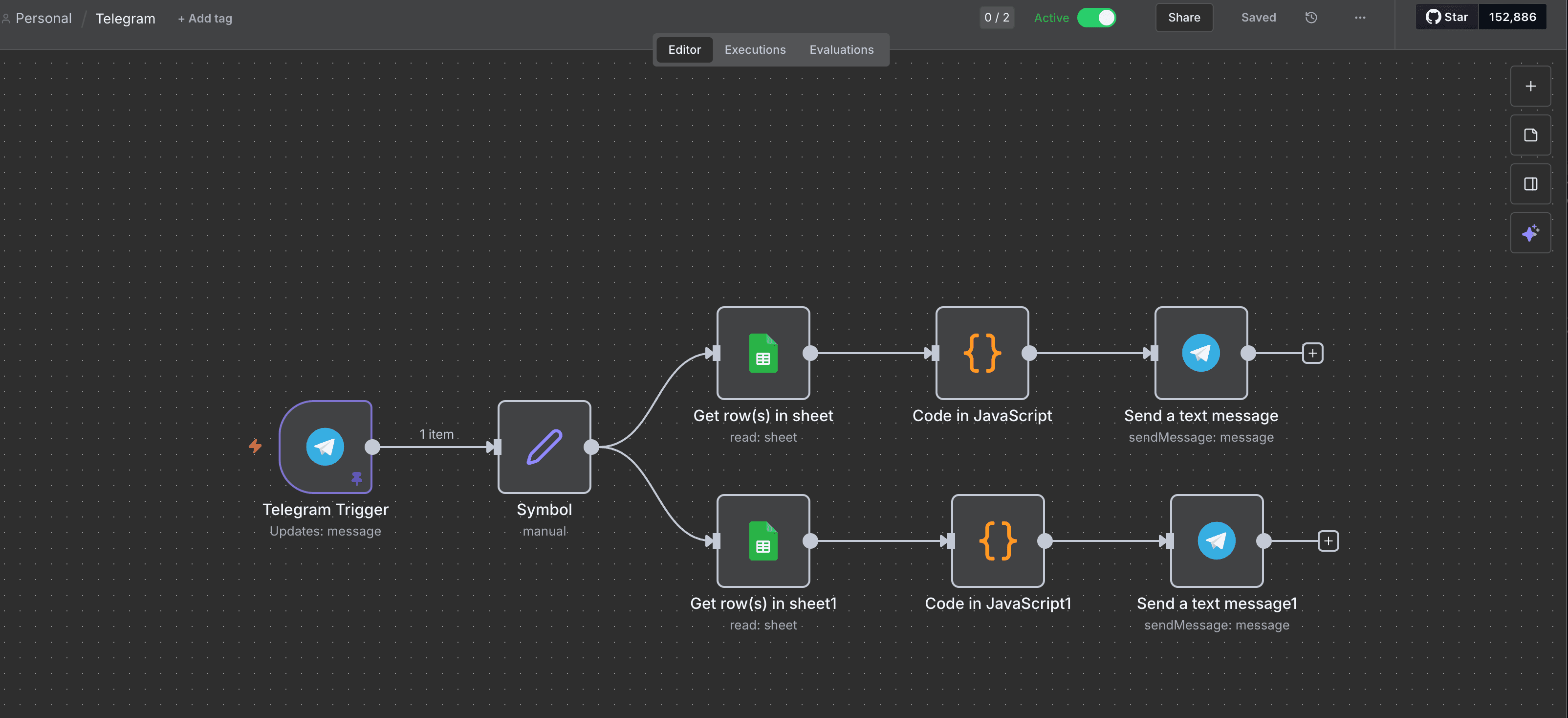Open the Get row(s) in sheet node
The width and height of the screenshot is (1568, 718).
click(x=762, y=353)
